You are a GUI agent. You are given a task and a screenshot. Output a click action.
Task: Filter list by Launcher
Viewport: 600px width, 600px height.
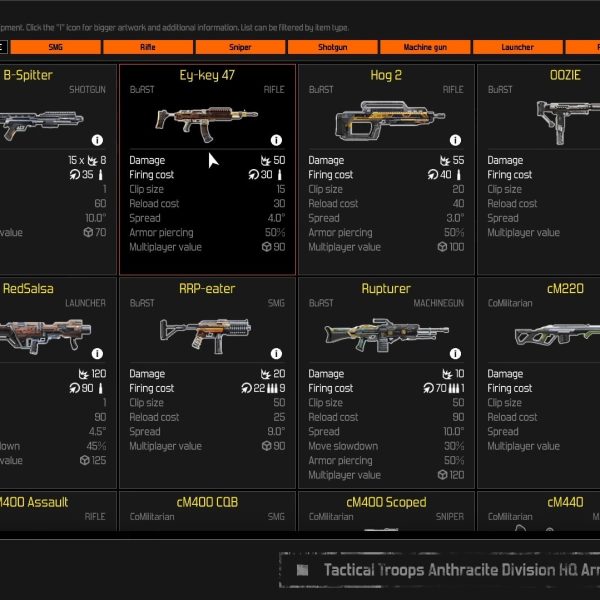[518, 47]
